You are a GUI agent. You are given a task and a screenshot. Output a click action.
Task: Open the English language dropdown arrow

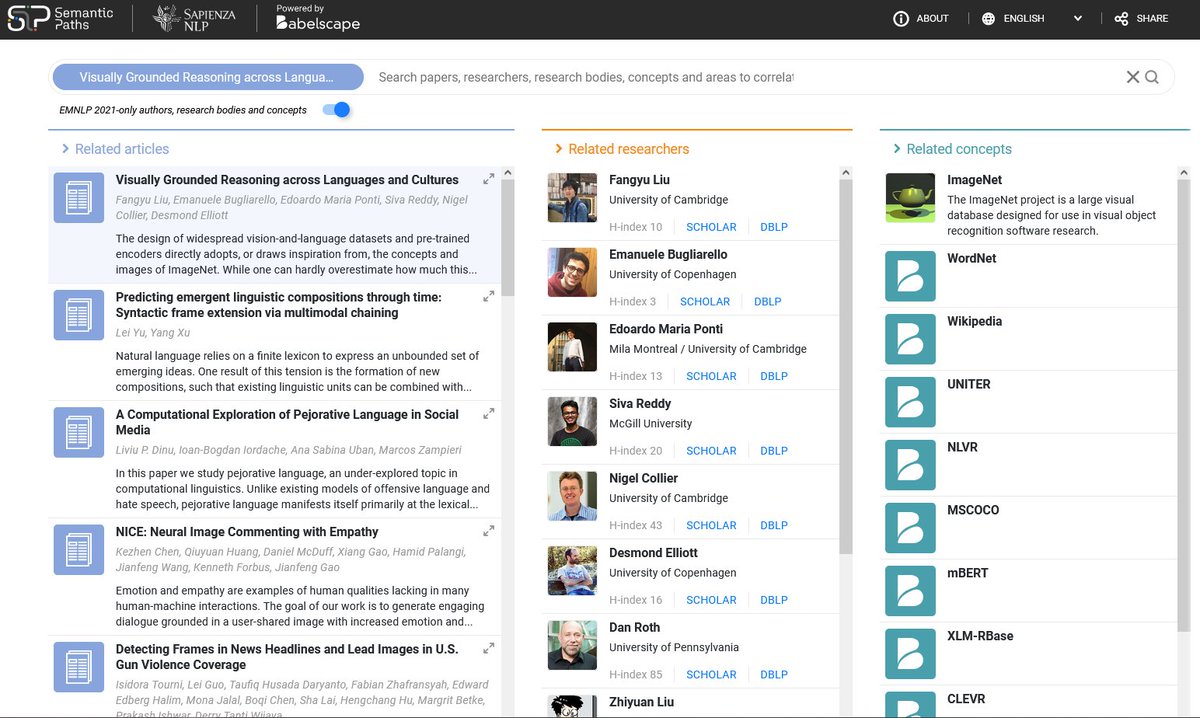pyautogui.click(x=1078, y=19)
